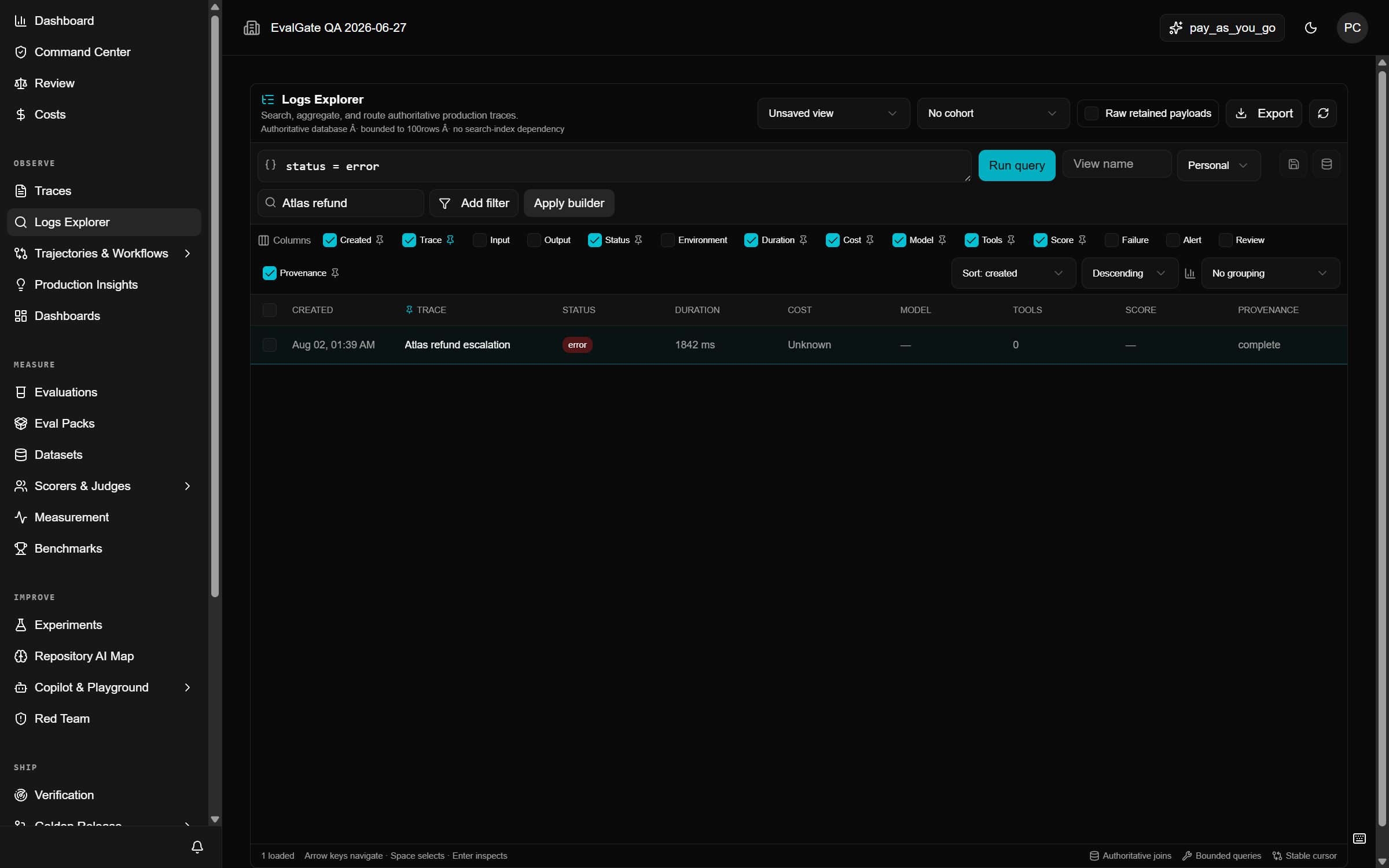Open Costs in sidebar

(104, 115)
